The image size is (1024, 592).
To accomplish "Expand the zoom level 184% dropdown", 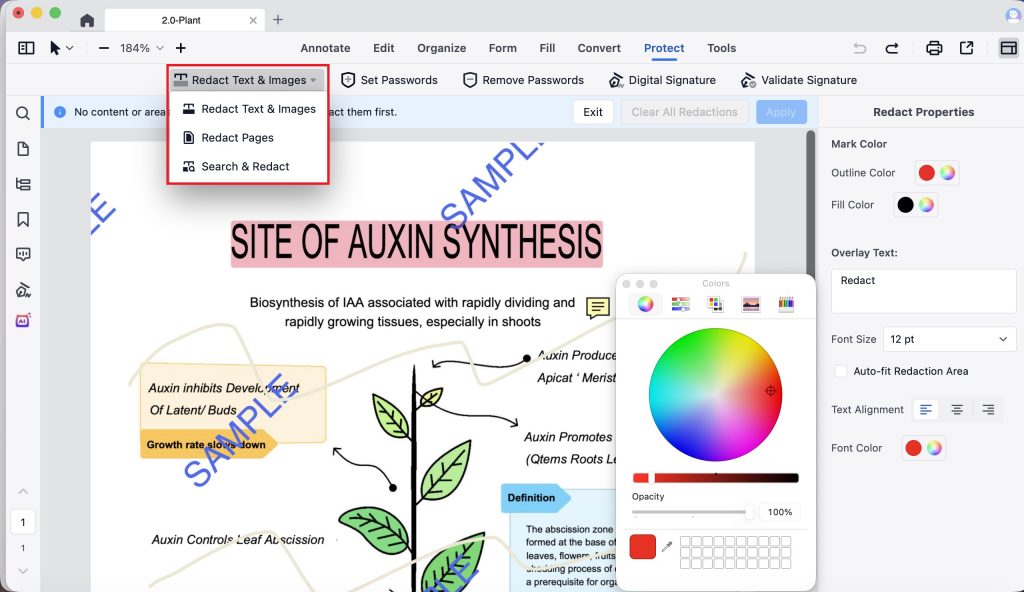I will [160, 48].
